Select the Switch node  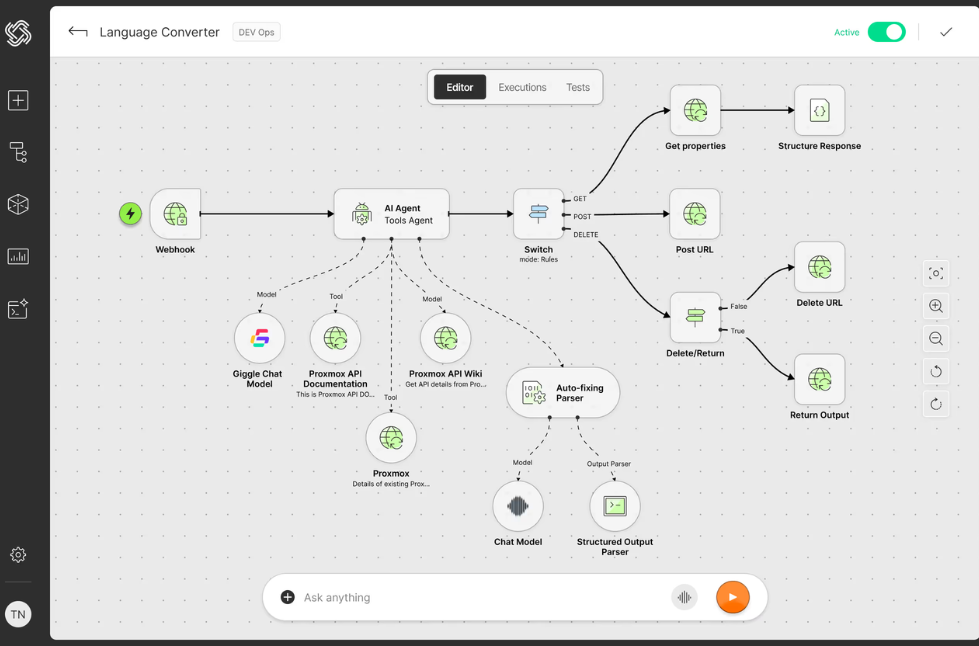(538, 214)
